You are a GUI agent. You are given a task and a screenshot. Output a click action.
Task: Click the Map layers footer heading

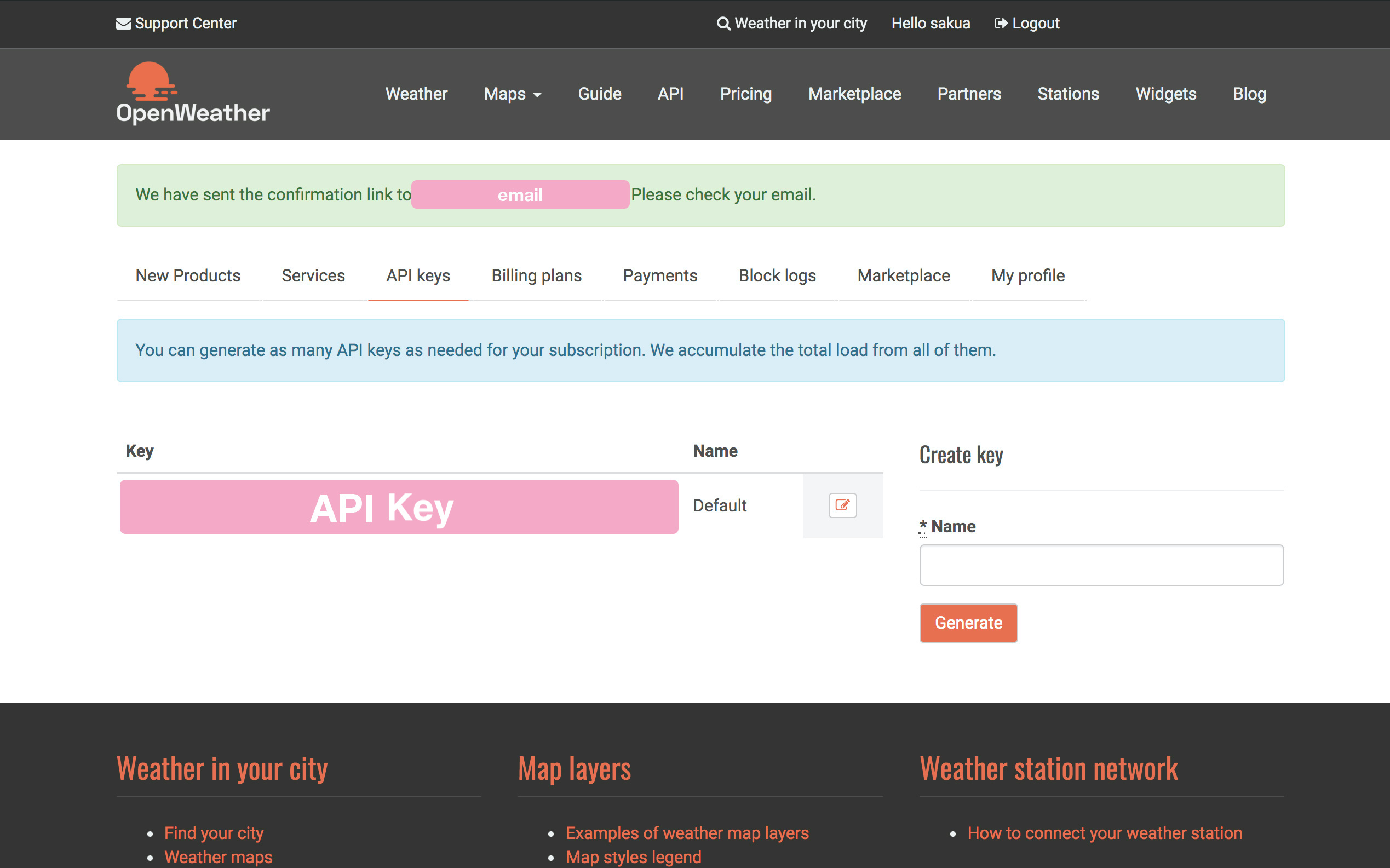tap(574, 769)
